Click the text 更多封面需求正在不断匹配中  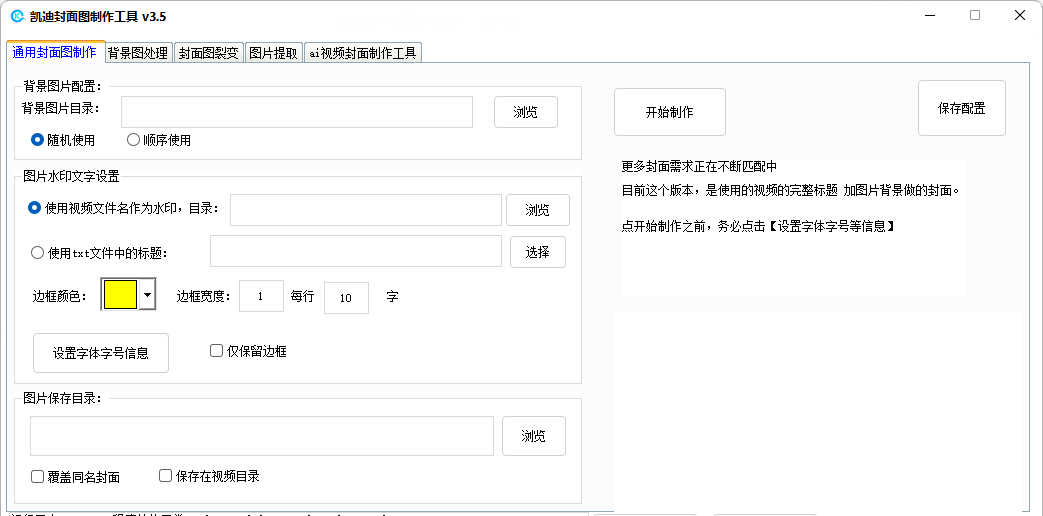[699, 167]
